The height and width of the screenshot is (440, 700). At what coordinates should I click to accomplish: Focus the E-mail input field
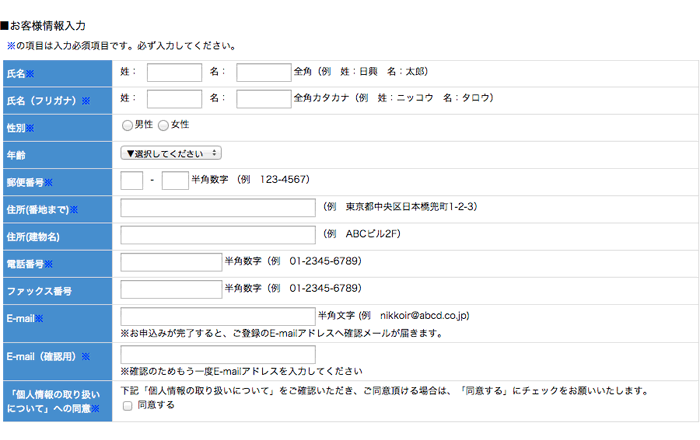coord(218,317)
